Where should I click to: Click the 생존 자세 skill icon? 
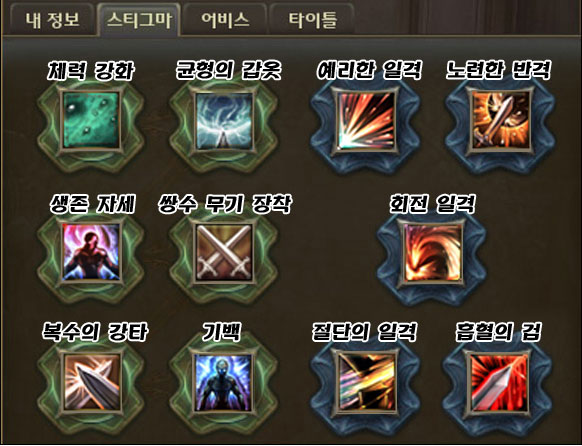click(x=91, y=252)
